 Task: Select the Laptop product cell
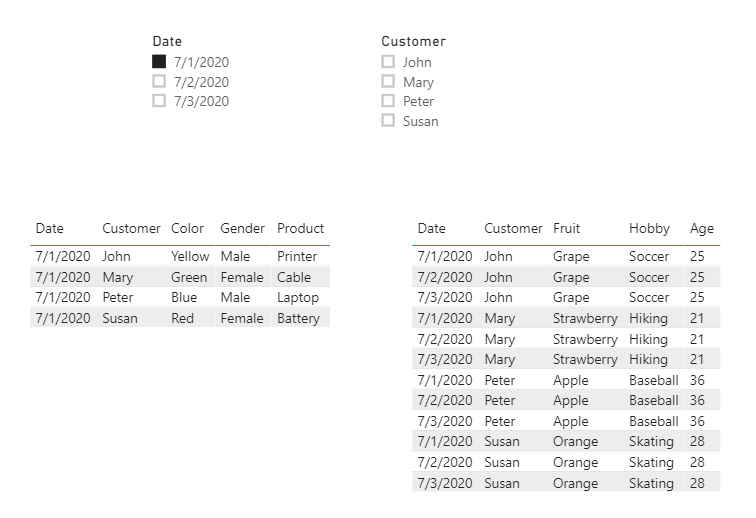(x=298, y=297)
